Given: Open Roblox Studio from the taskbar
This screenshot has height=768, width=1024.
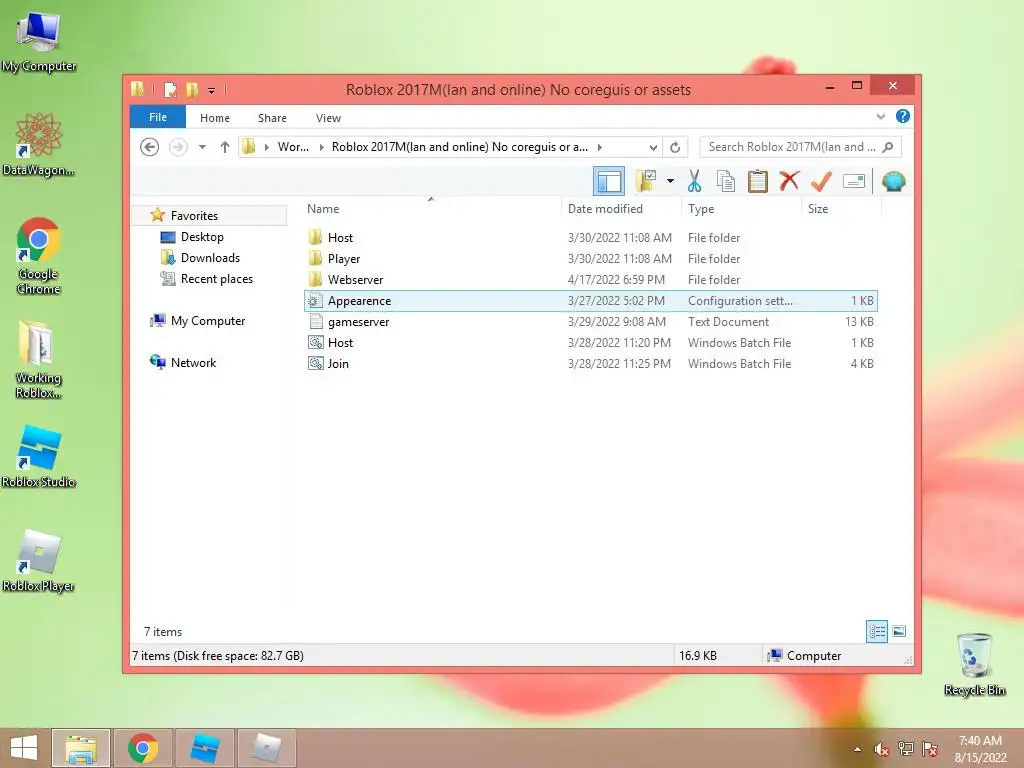Looking at the screenshot, I should coord(204,748).
